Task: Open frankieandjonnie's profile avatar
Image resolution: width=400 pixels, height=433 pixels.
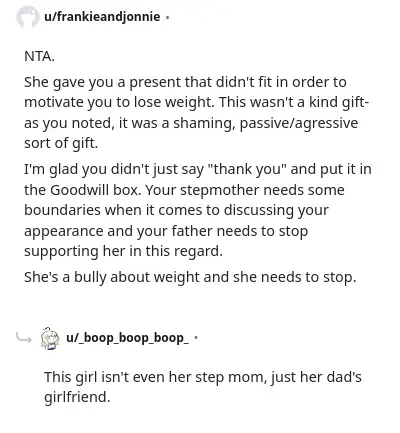Action: point(28,17)
